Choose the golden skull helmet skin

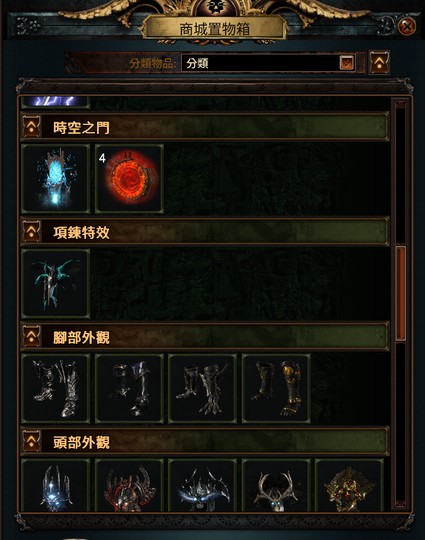[x=350, y=485]
